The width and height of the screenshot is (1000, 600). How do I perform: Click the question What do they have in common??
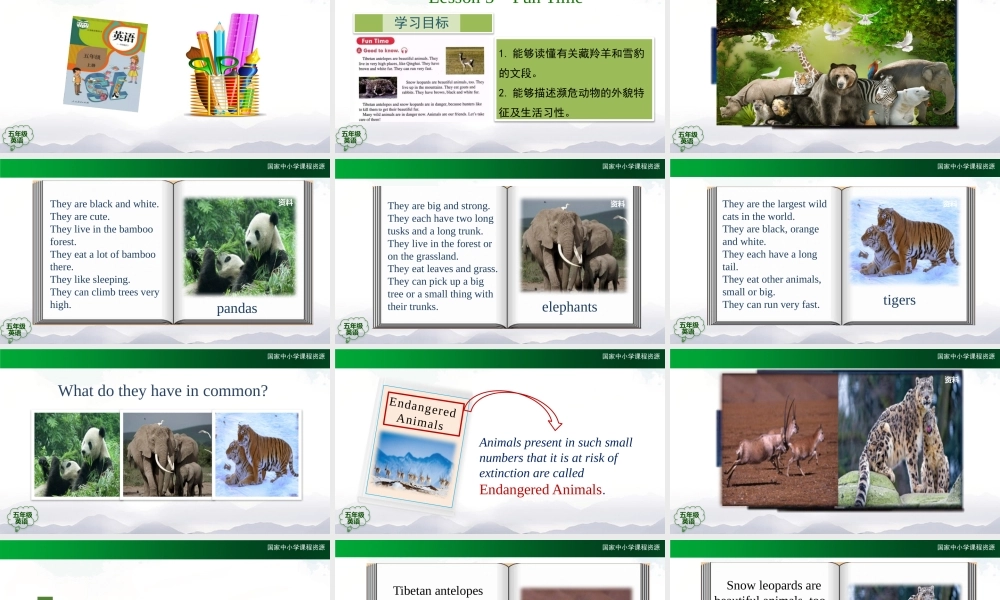[x=162, y=391]
